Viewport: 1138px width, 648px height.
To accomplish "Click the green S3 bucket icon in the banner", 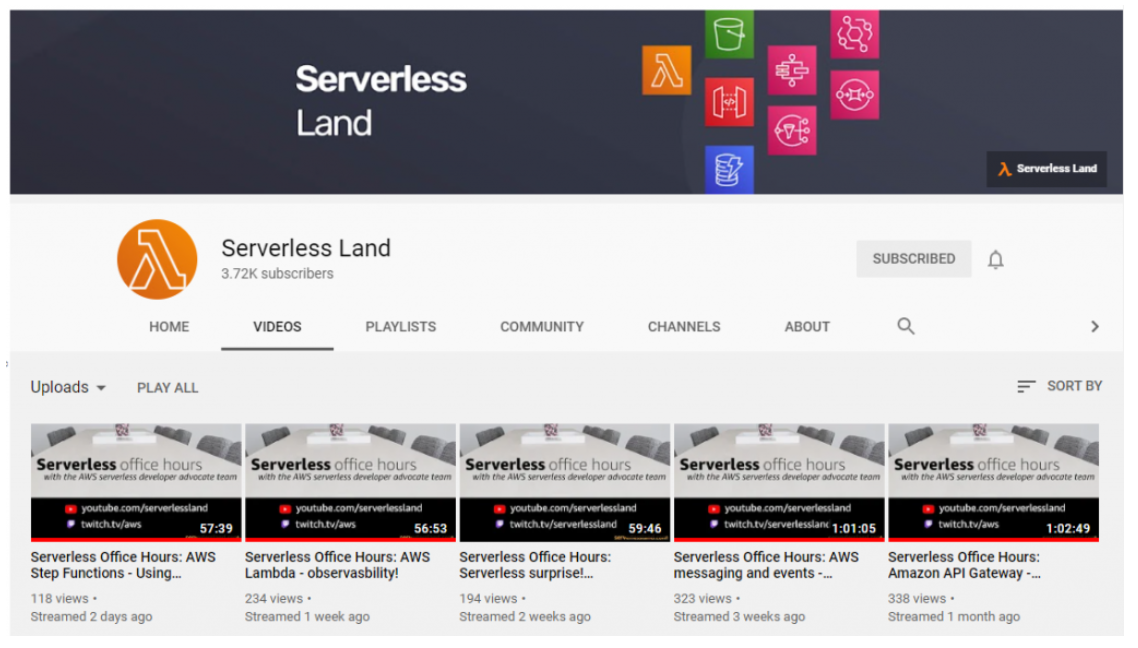I will (729, 34).
